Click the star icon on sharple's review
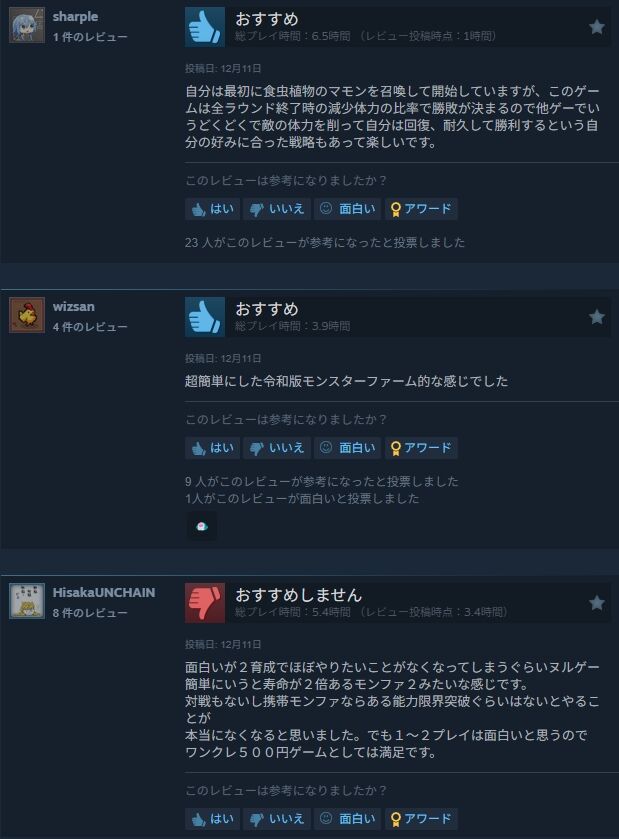 pos(597,27)
